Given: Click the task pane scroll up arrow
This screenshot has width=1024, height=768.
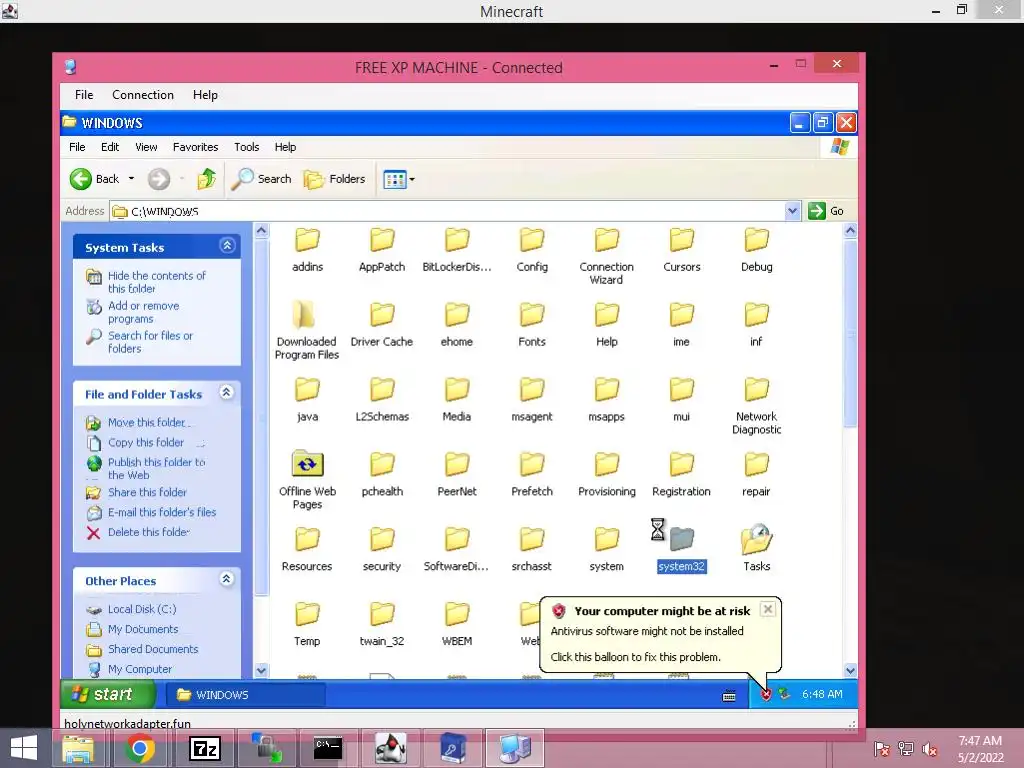Looking at the screenshot, I should (x=261, y=231).
